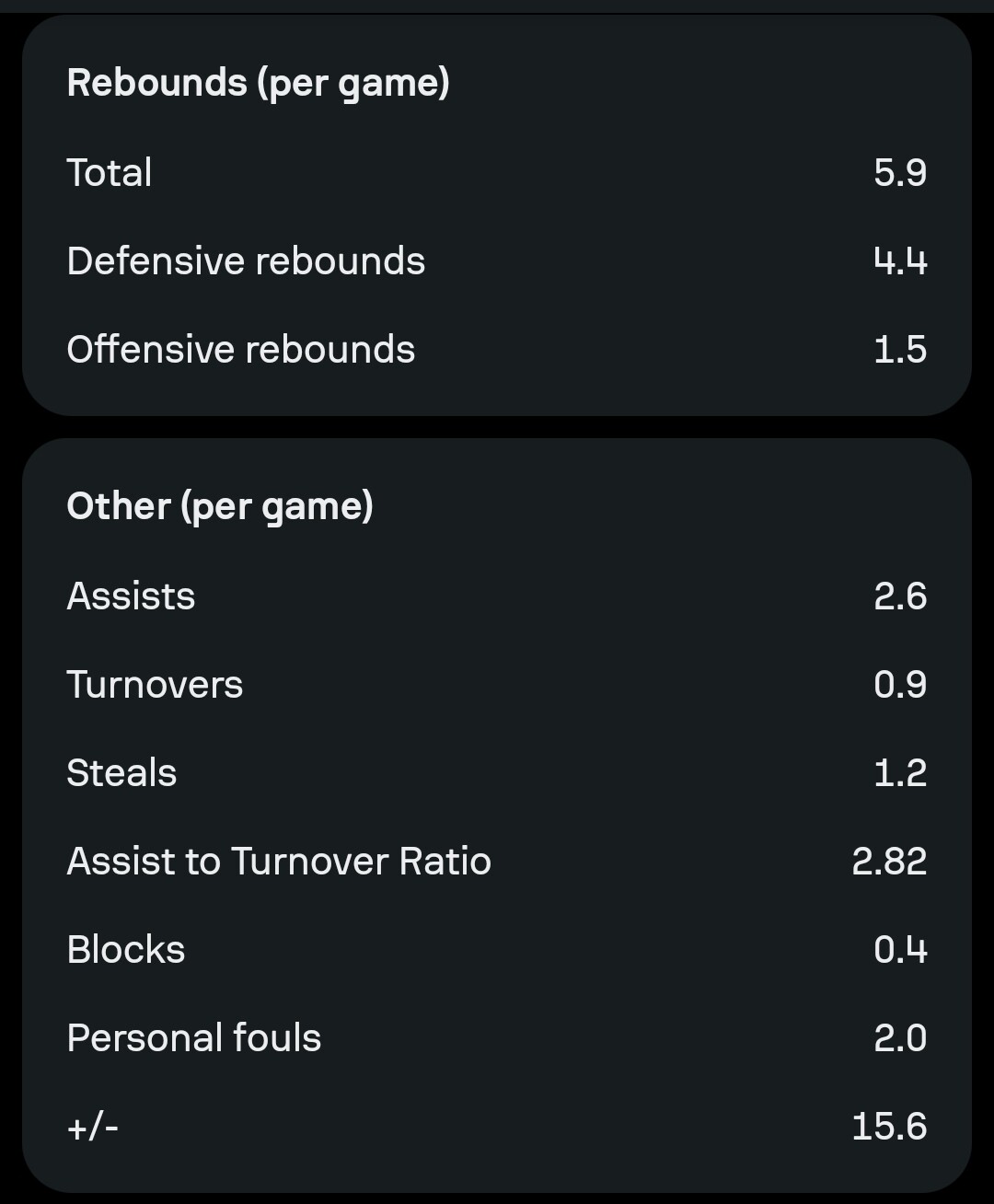Tap the +/- stat label
The image size is (994, 1204).
92,1126
